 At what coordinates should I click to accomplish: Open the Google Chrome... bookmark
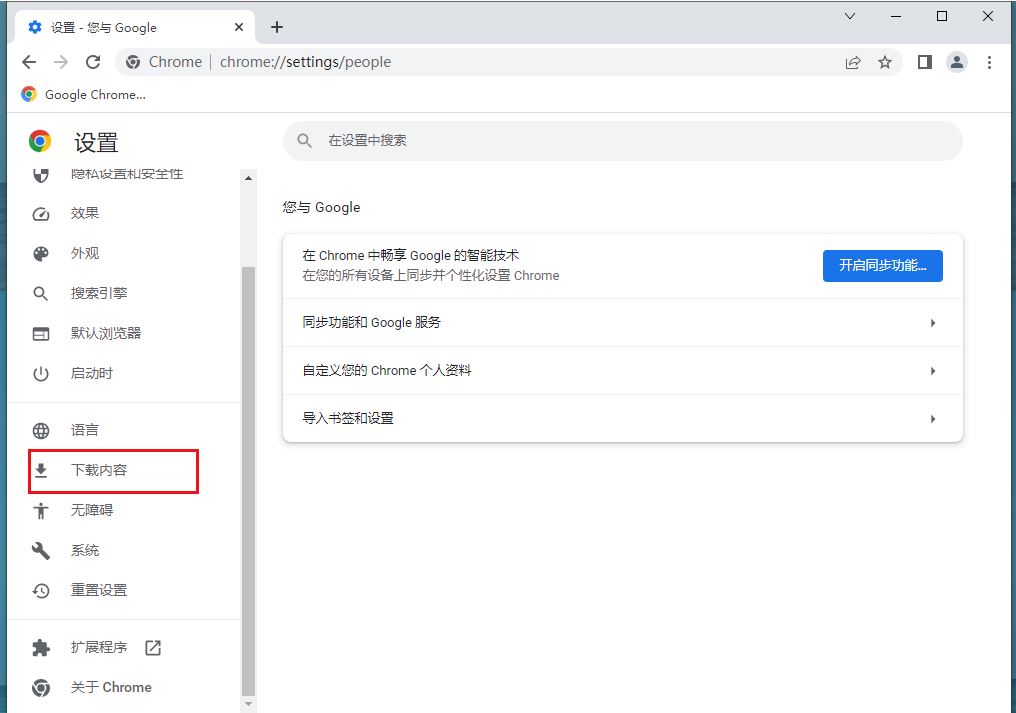84,95
